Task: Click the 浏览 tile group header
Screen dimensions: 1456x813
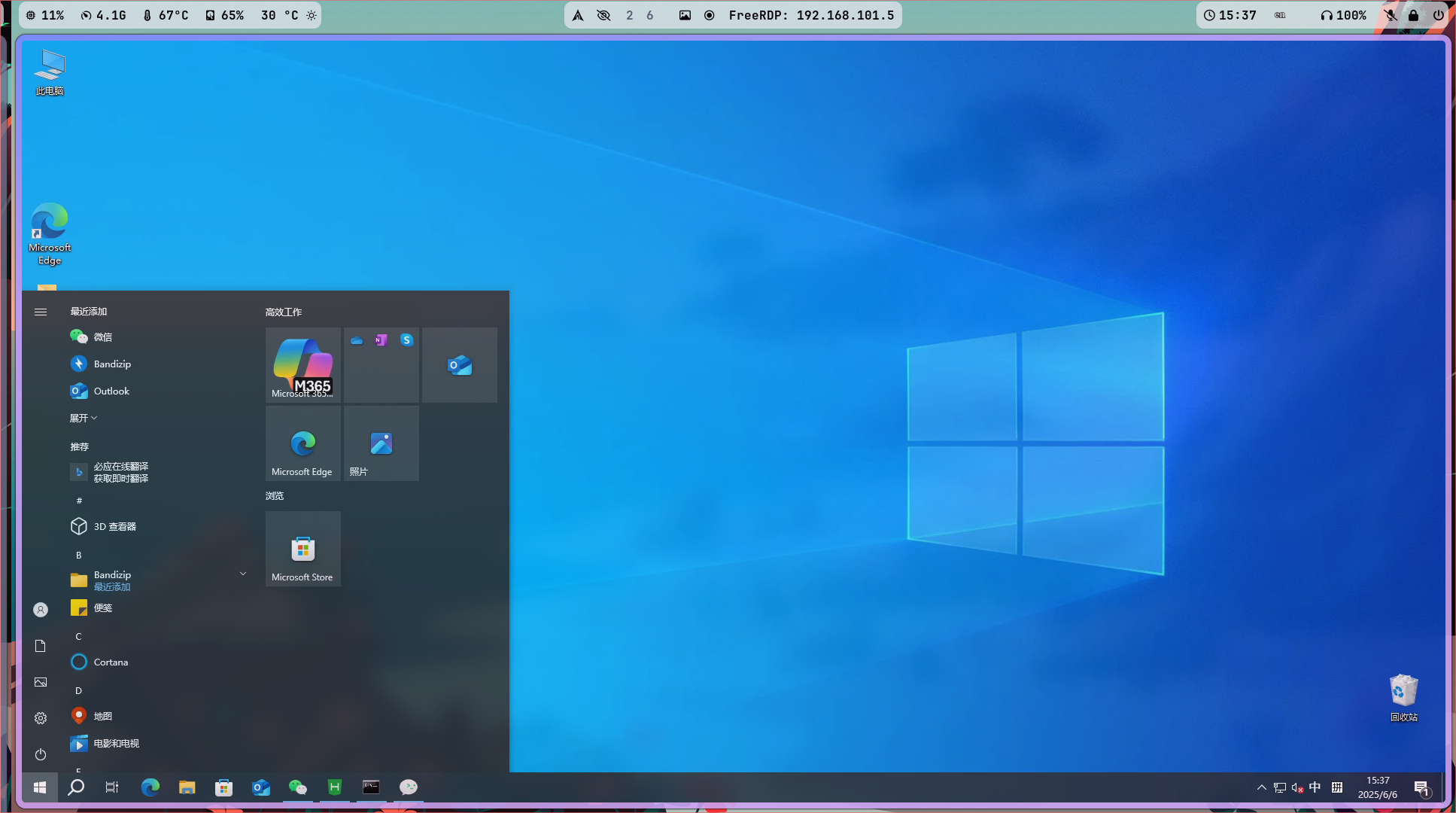Action: point(275,495)
